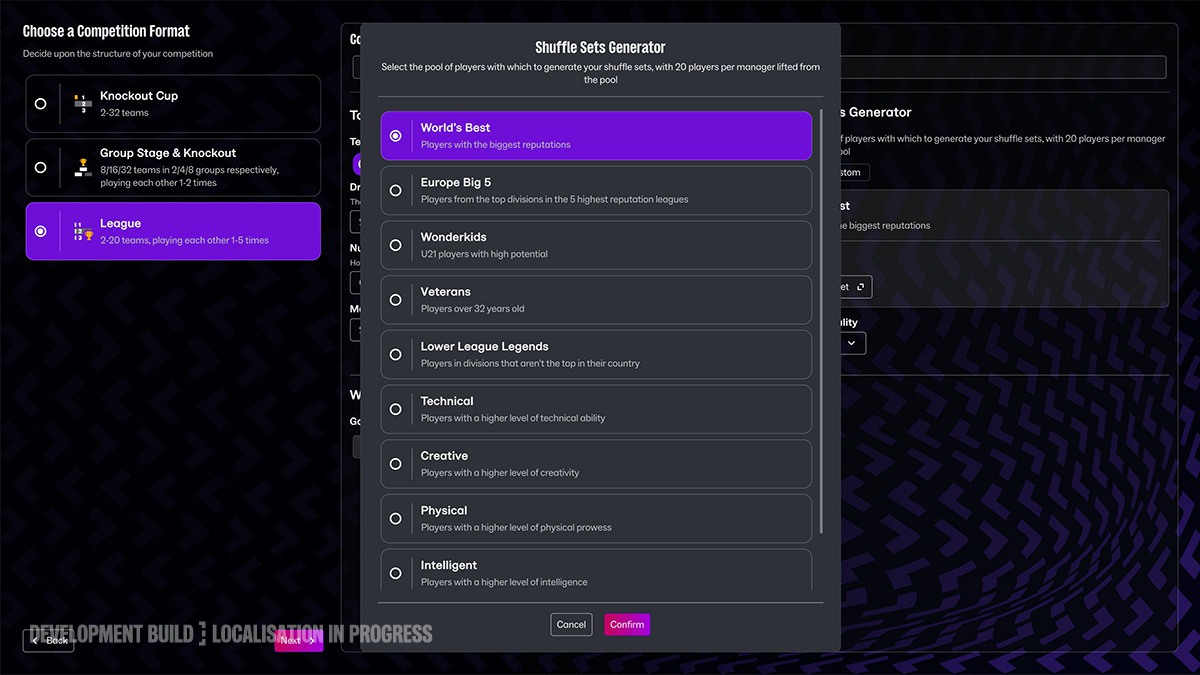The width and height of the screenshot is (1200, 675).
Task: Choose the Technical pool radio button
Action: coord(396,409)
